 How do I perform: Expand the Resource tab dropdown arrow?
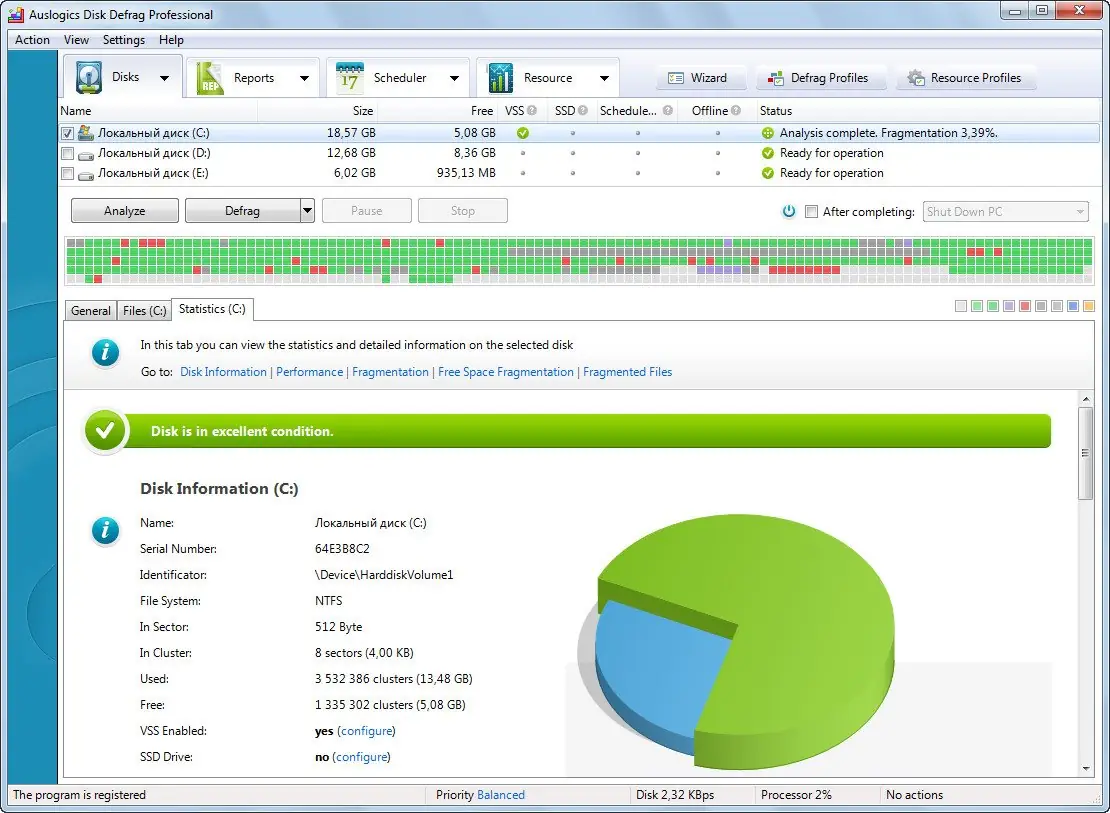[605, 78]
